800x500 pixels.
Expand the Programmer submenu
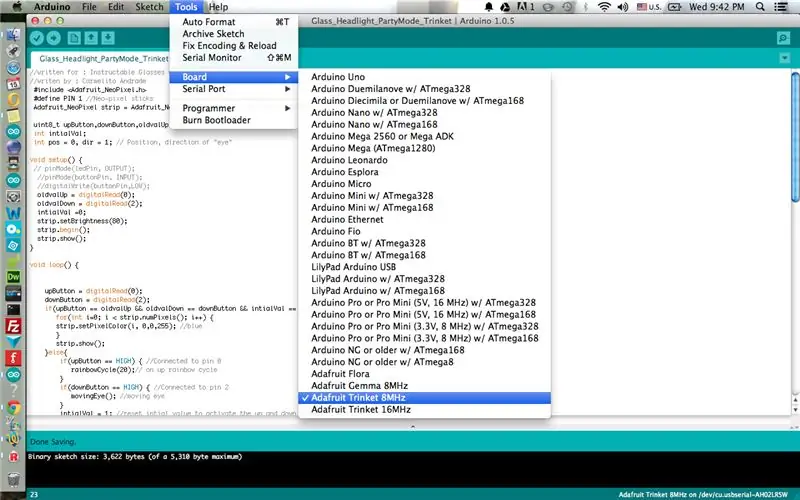pyautogui.click(x=234, y=108)
